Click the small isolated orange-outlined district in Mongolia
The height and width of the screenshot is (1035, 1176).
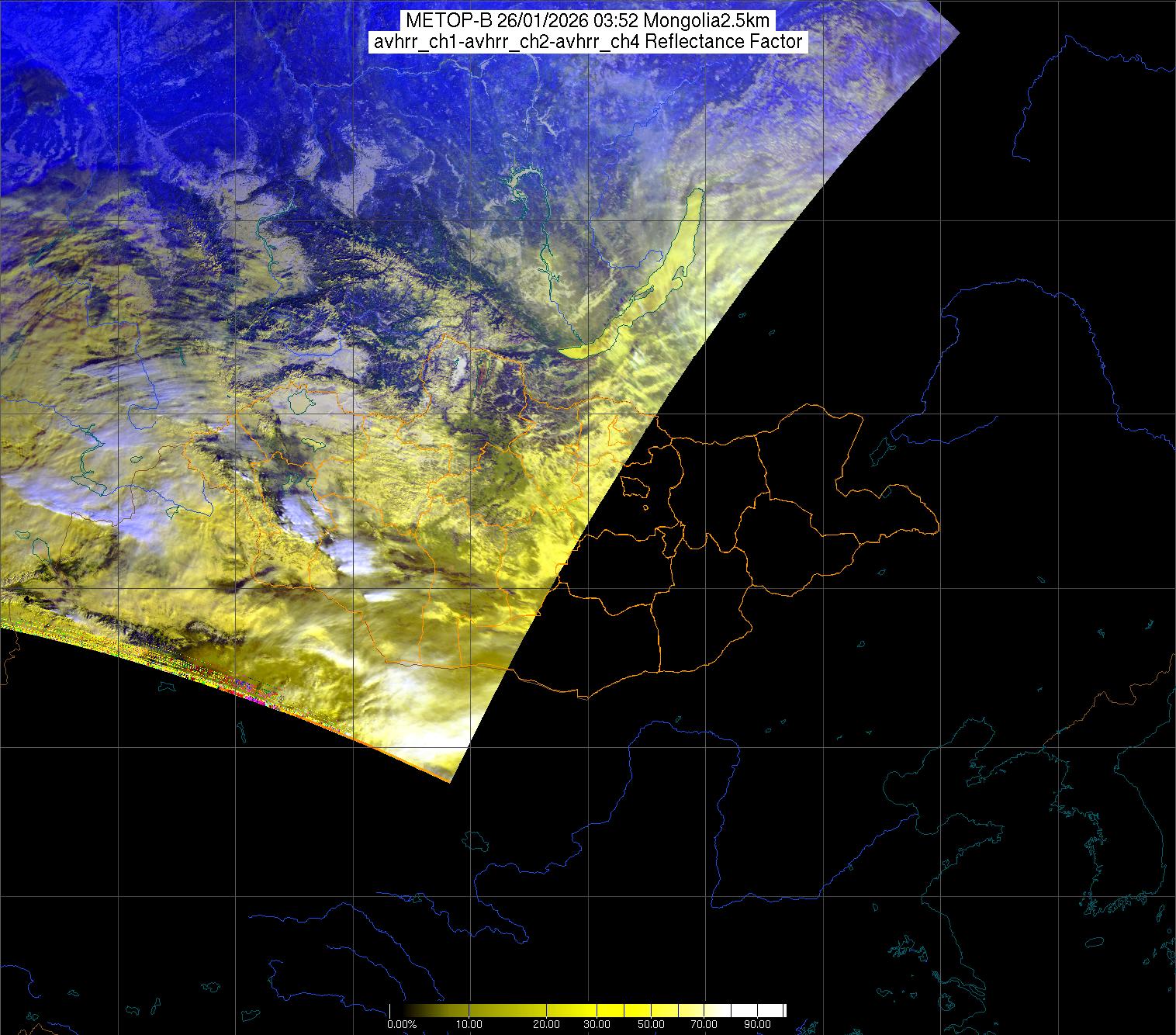coord(635,487)
